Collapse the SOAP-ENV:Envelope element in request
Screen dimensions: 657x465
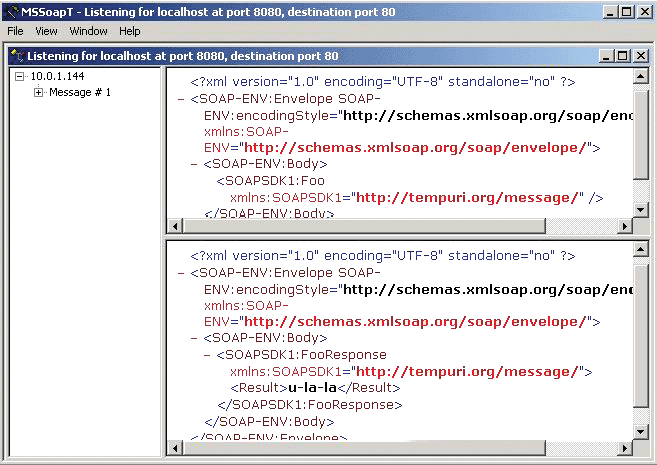[180, 100]
